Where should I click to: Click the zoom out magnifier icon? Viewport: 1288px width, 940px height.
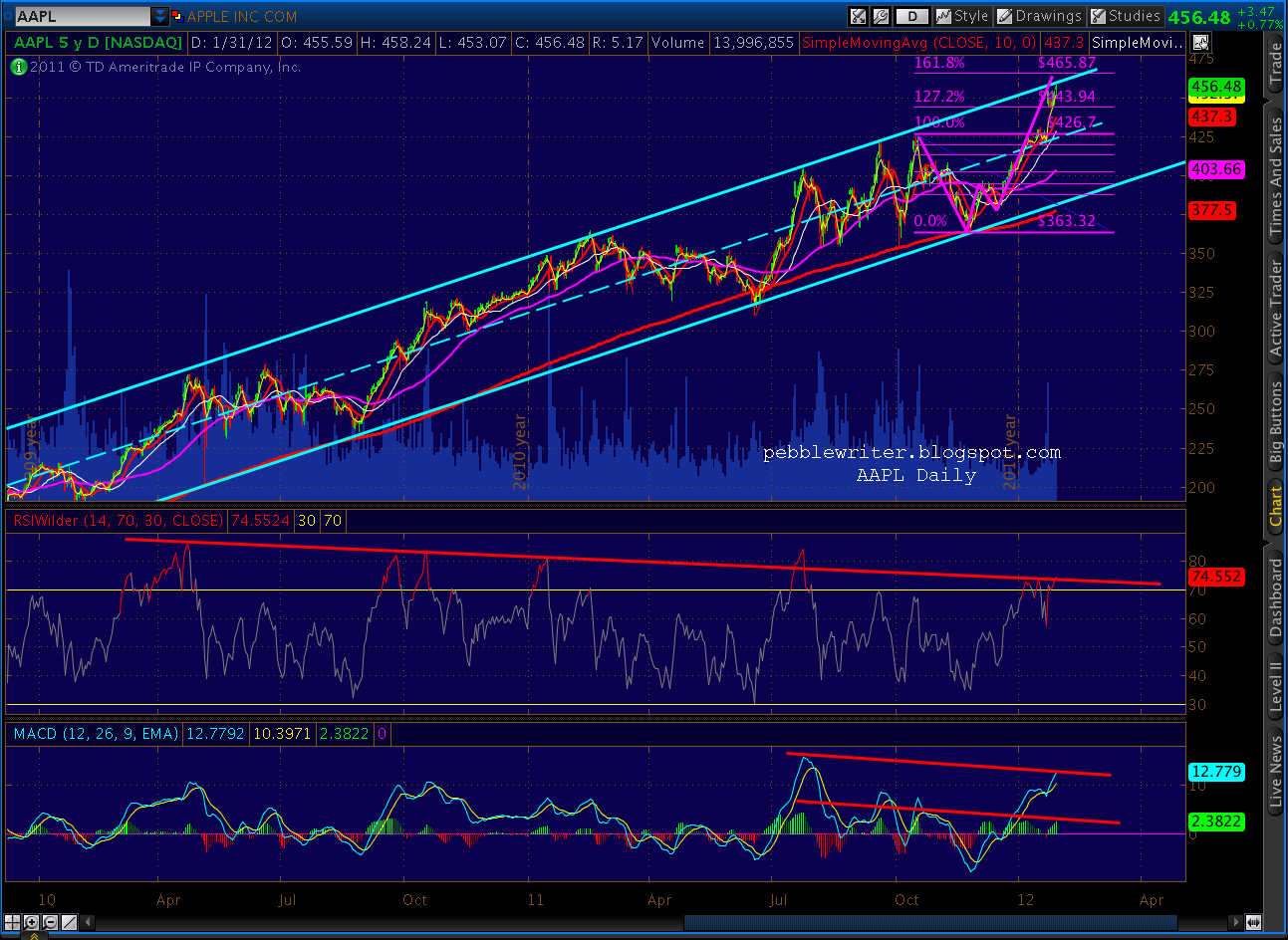pyautogui.click(x=49, y=922)
